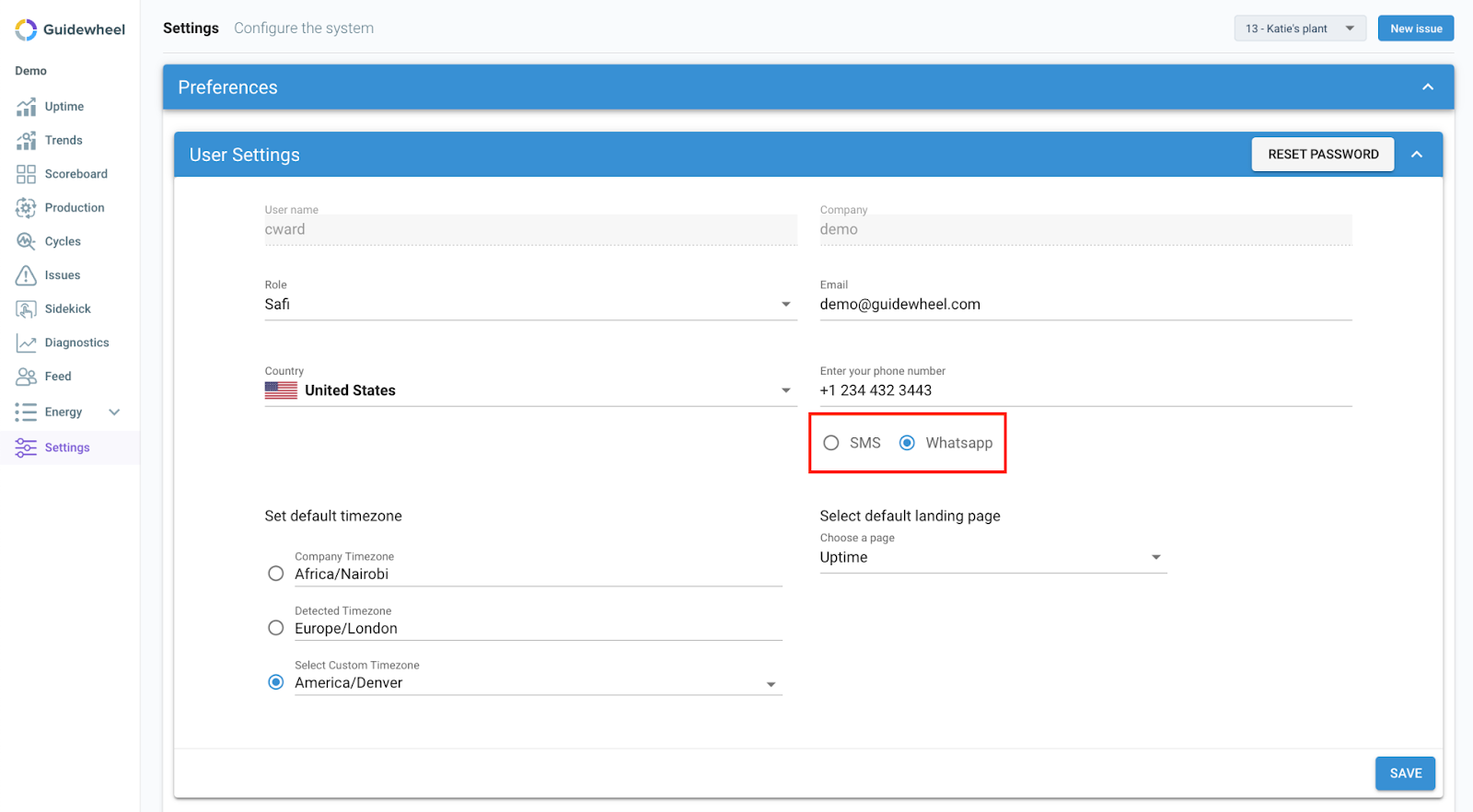
Task: Click the United States flag icon
Action: [281, 390]
